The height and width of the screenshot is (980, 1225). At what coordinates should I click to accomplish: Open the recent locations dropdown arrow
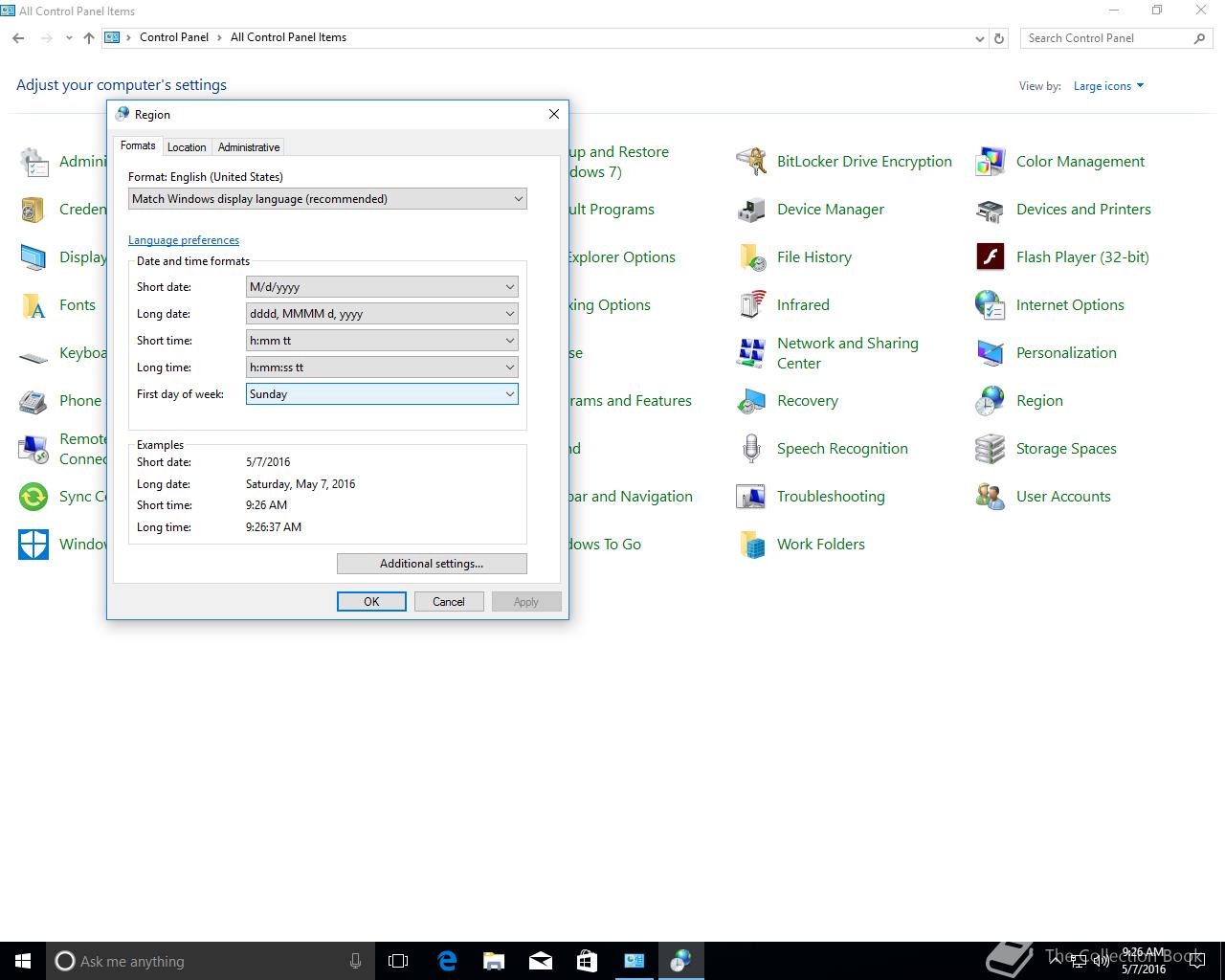click(69, 38)
